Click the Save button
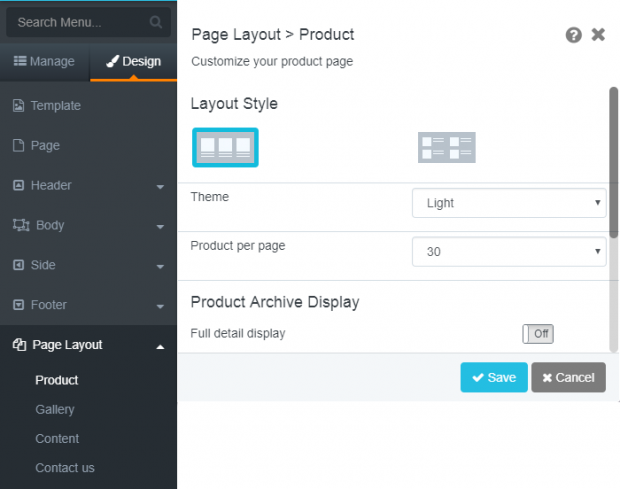Screen dimensions: 620x489 pyautogui.click(x=494, y=377)
